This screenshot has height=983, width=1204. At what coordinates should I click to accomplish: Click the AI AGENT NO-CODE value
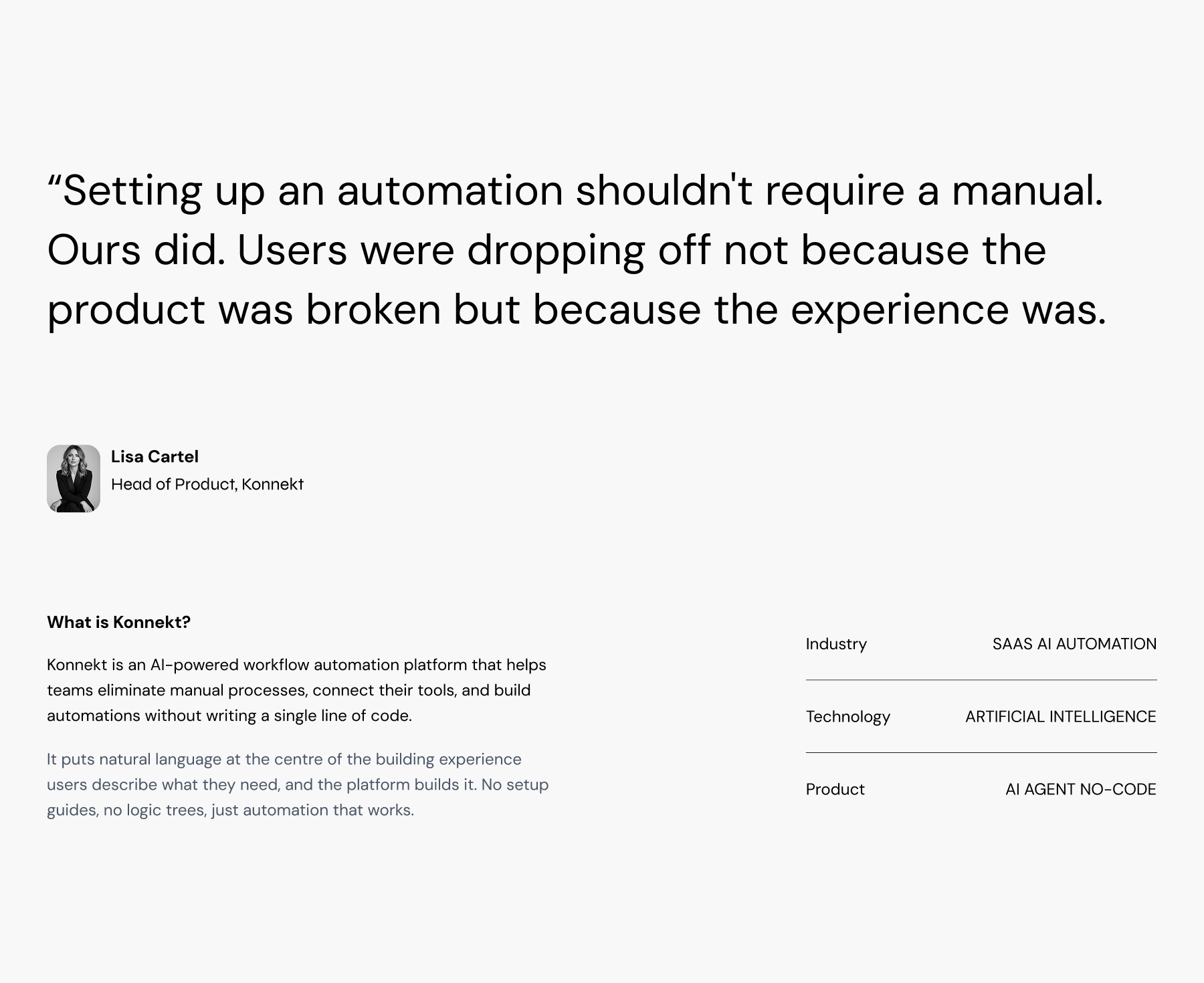tap(1081, 789)
